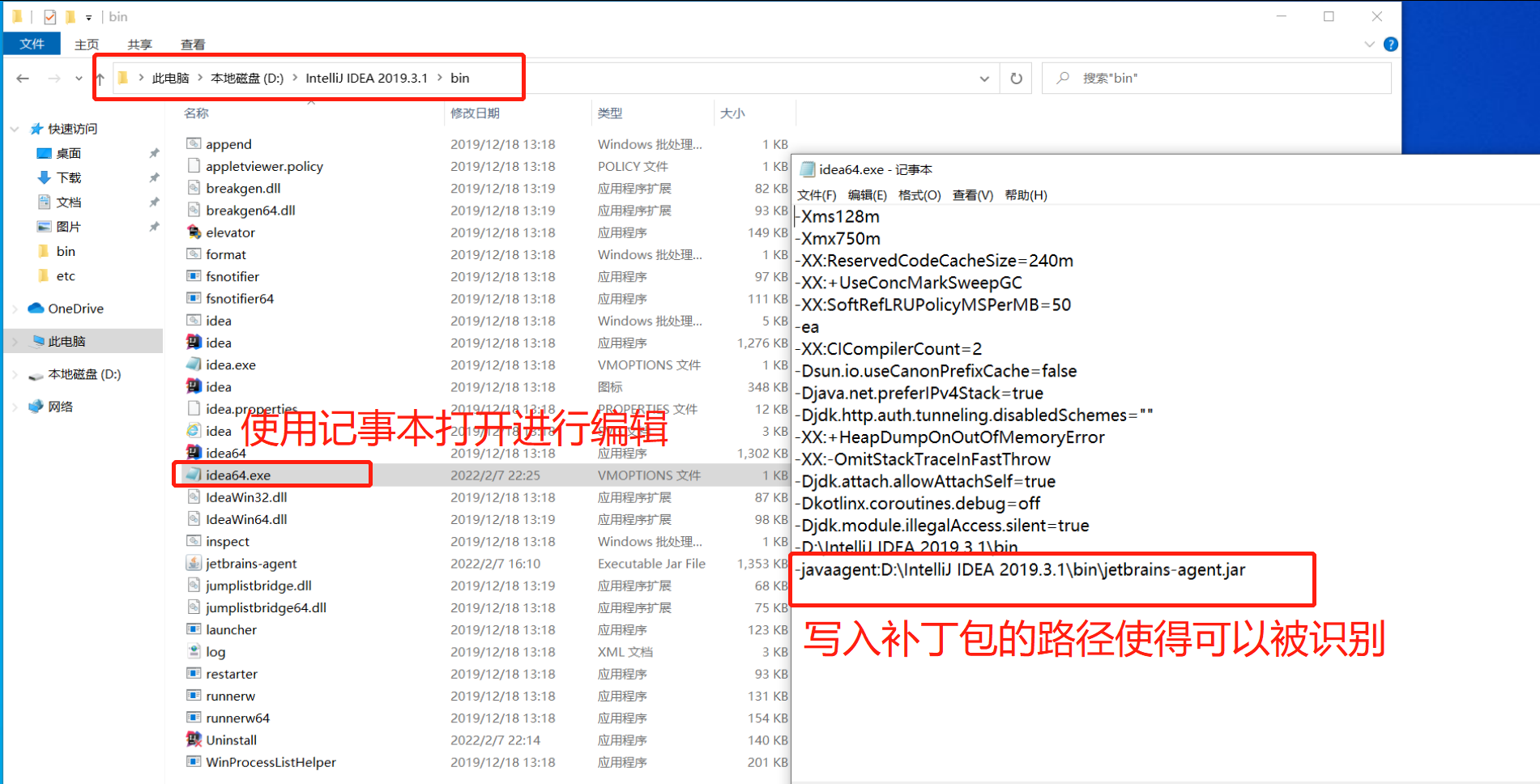The width and height of the screenshot is (1540, 784).
Task: Select the IdeaWin64.dll file
Action: [x=246, y=519]
